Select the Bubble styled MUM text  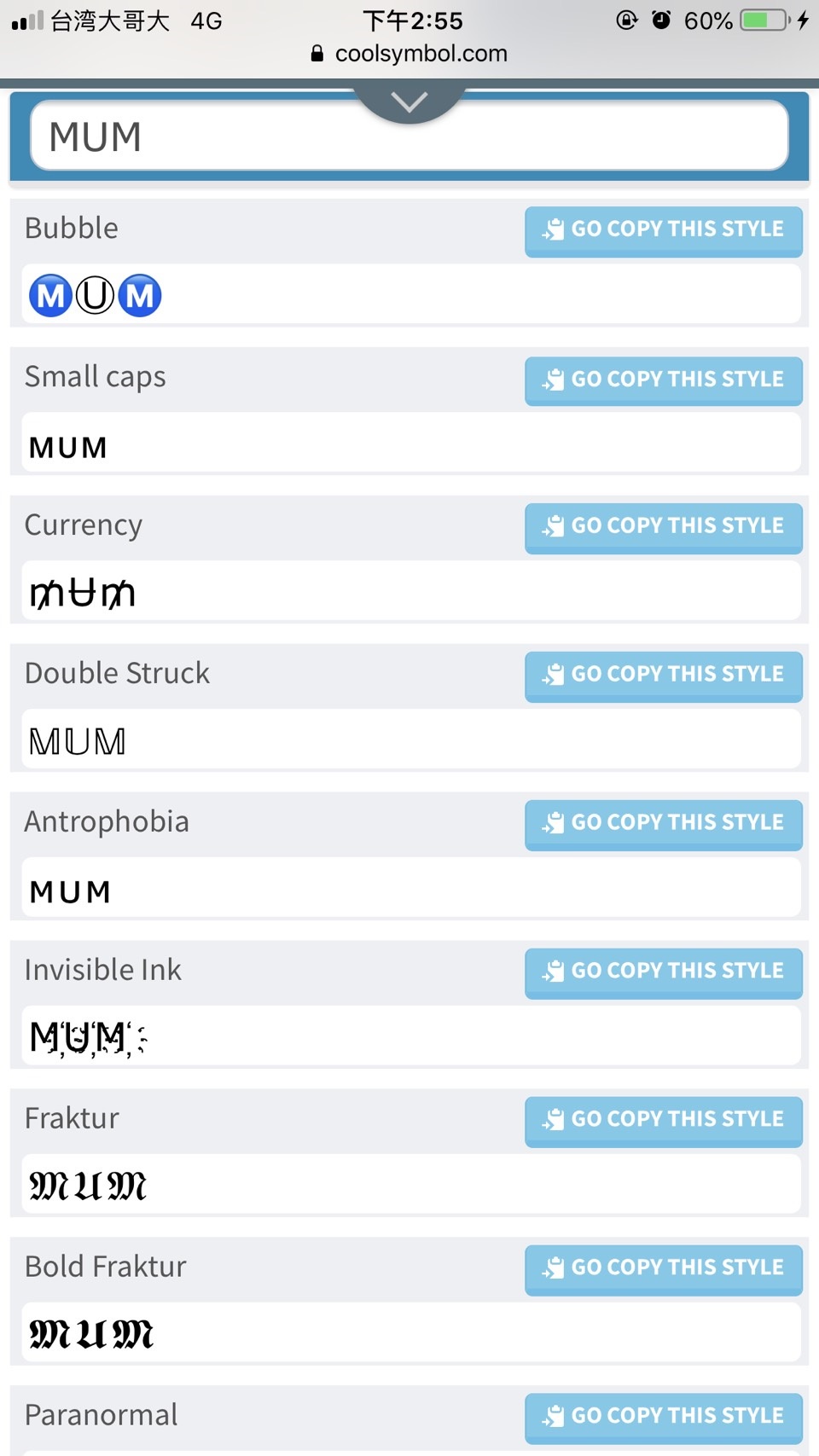[x=96, y=295]
